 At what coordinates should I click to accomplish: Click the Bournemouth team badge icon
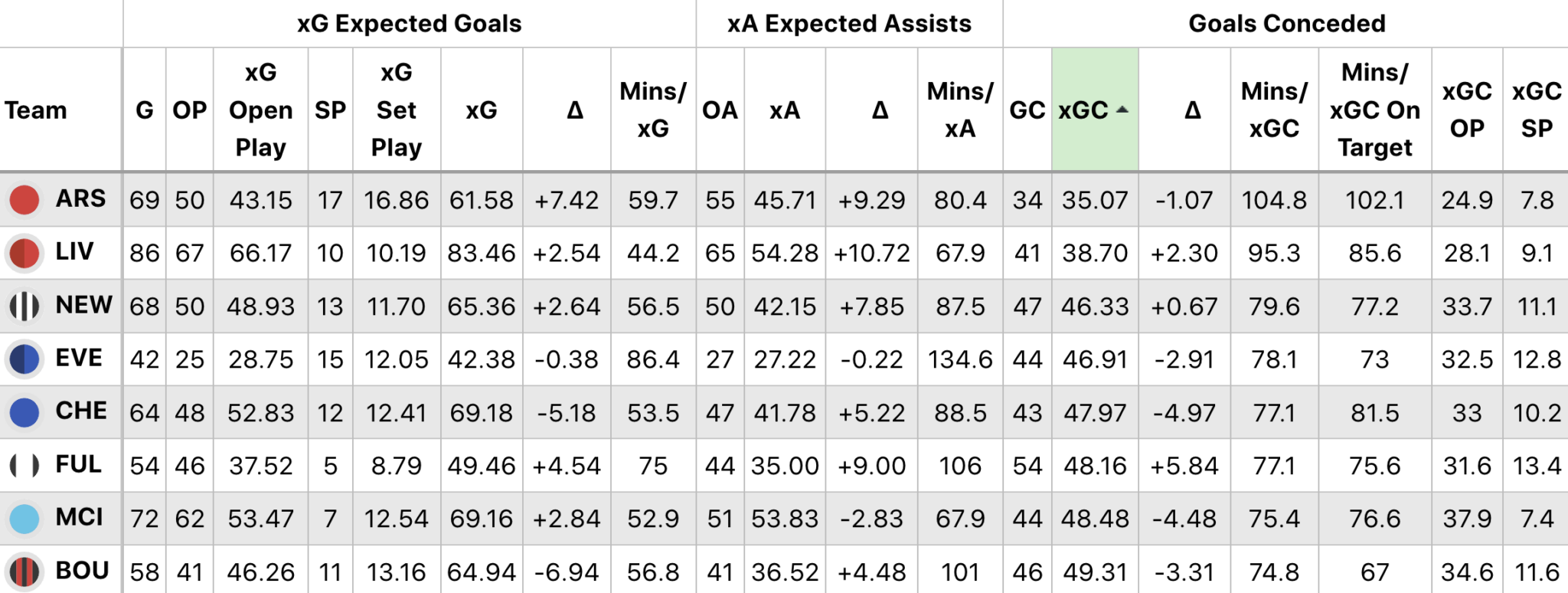click(24, 571)
